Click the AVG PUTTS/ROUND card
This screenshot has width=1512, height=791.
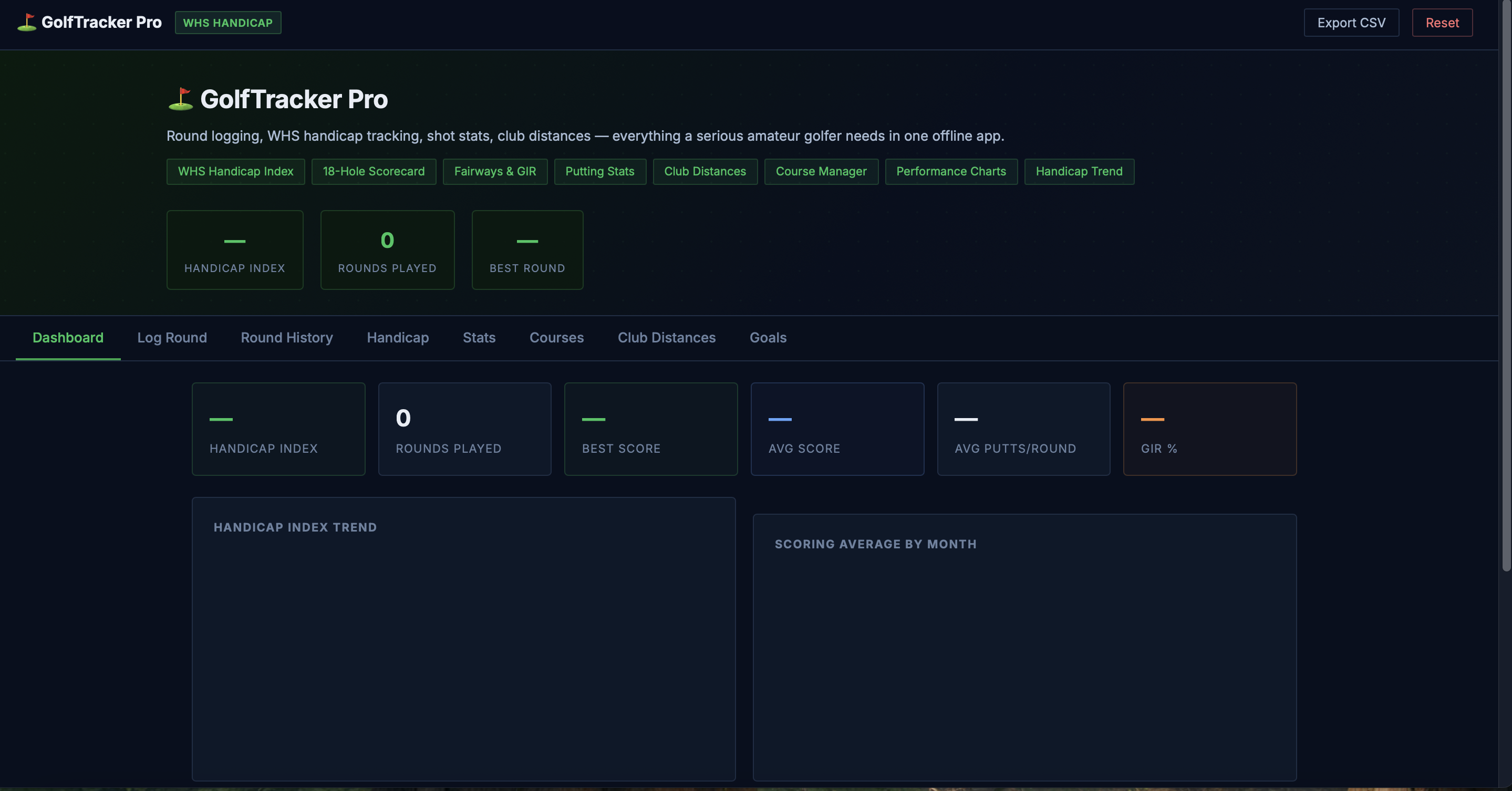[x=1023, y=429]
